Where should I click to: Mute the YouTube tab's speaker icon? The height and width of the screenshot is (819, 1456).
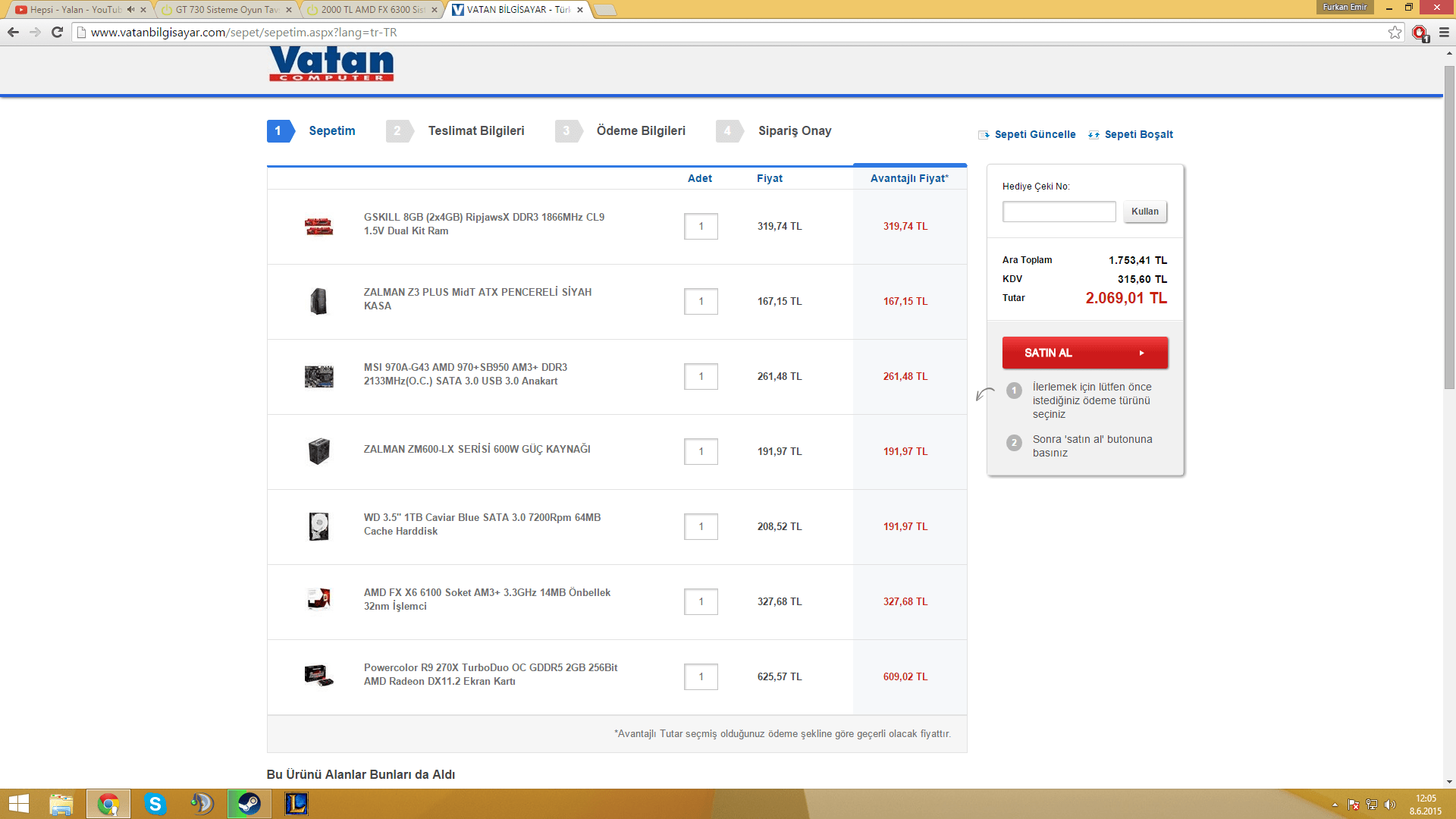tap(130, 10)
